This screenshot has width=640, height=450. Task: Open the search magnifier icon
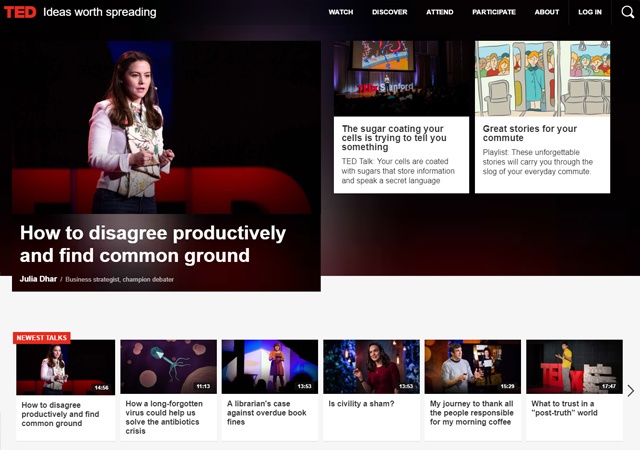coord(627,12)
